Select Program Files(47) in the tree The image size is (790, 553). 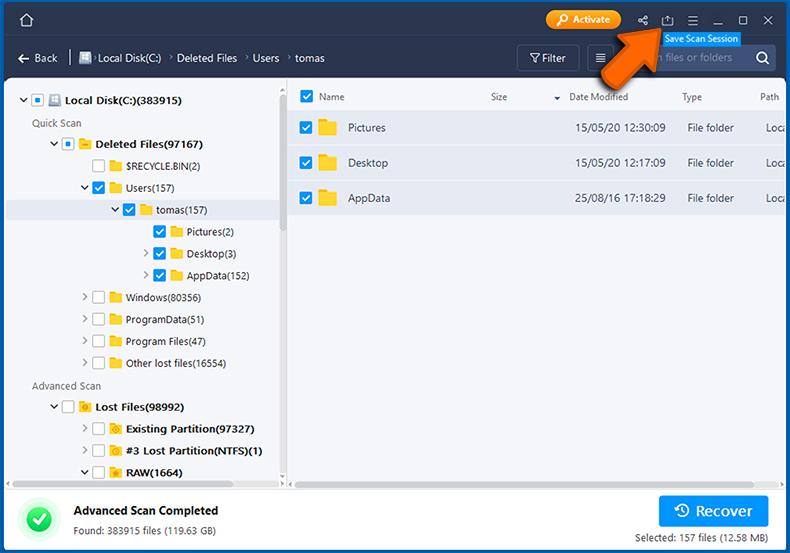166,341
